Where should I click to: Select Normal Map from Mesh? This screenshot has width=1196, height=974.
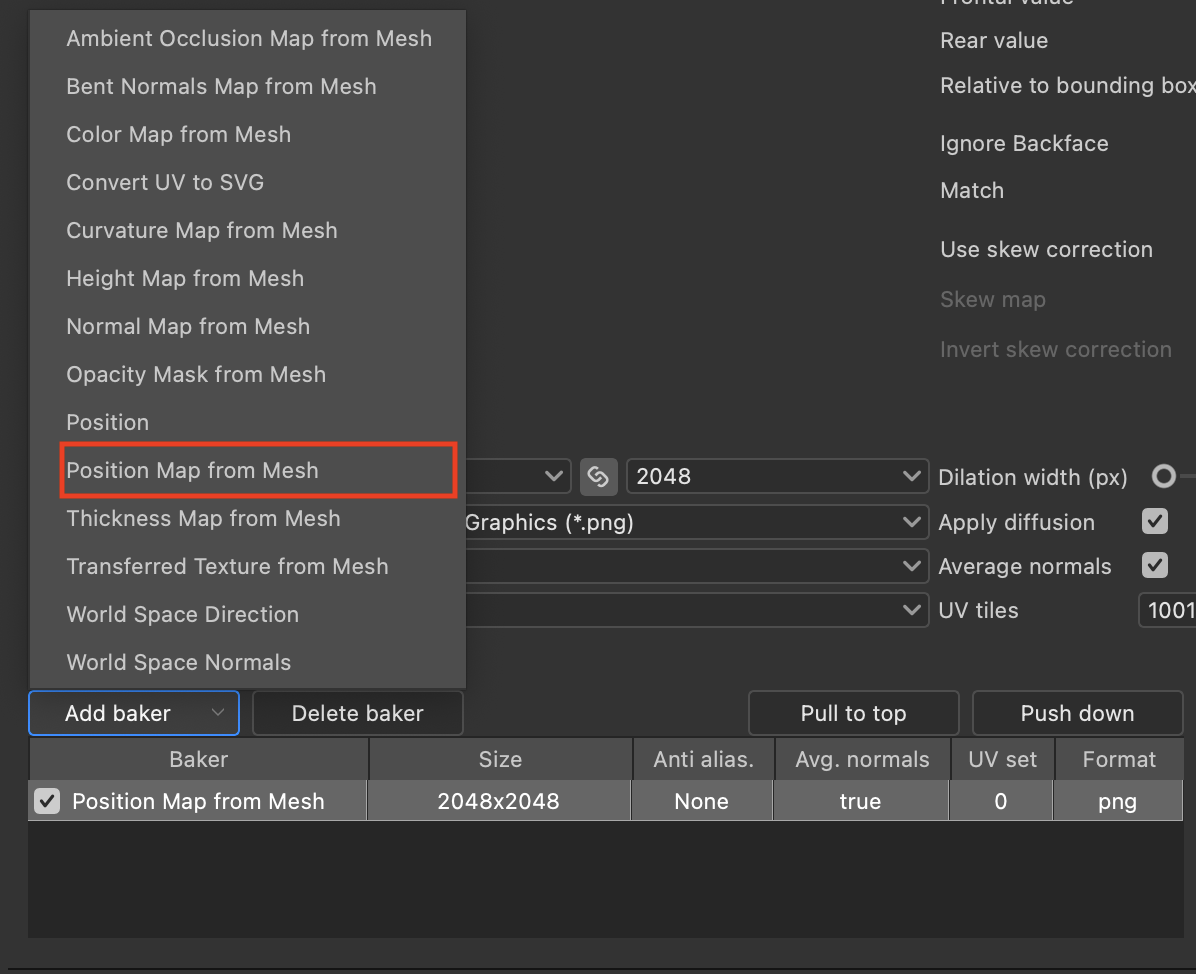pyautogui.click(x=188, y=326)
